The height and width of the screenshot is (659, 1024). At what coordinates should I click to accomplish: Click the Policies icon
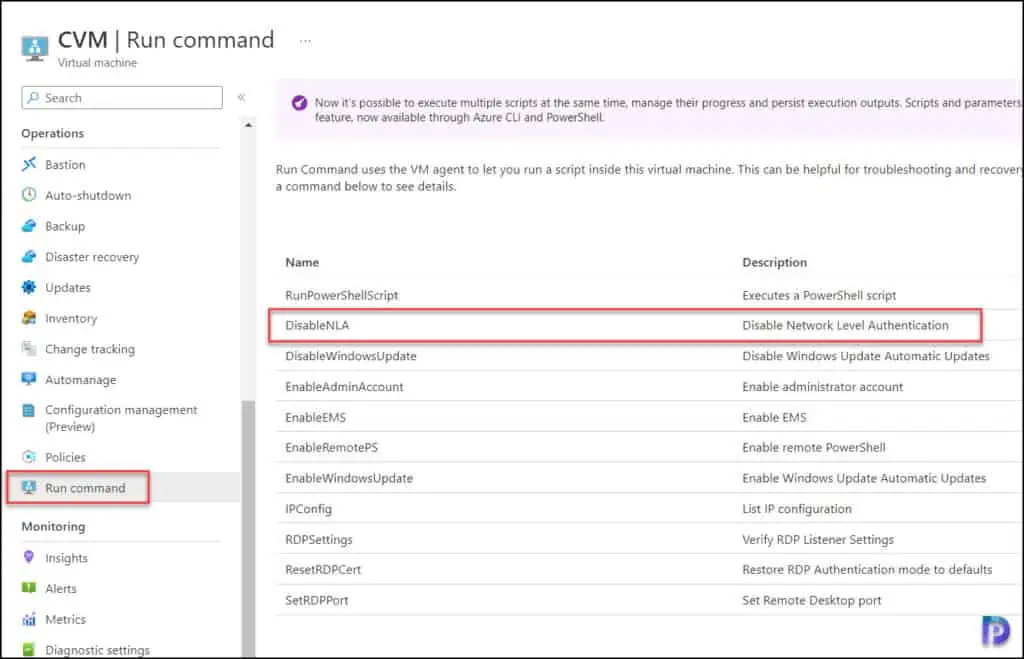29,457
